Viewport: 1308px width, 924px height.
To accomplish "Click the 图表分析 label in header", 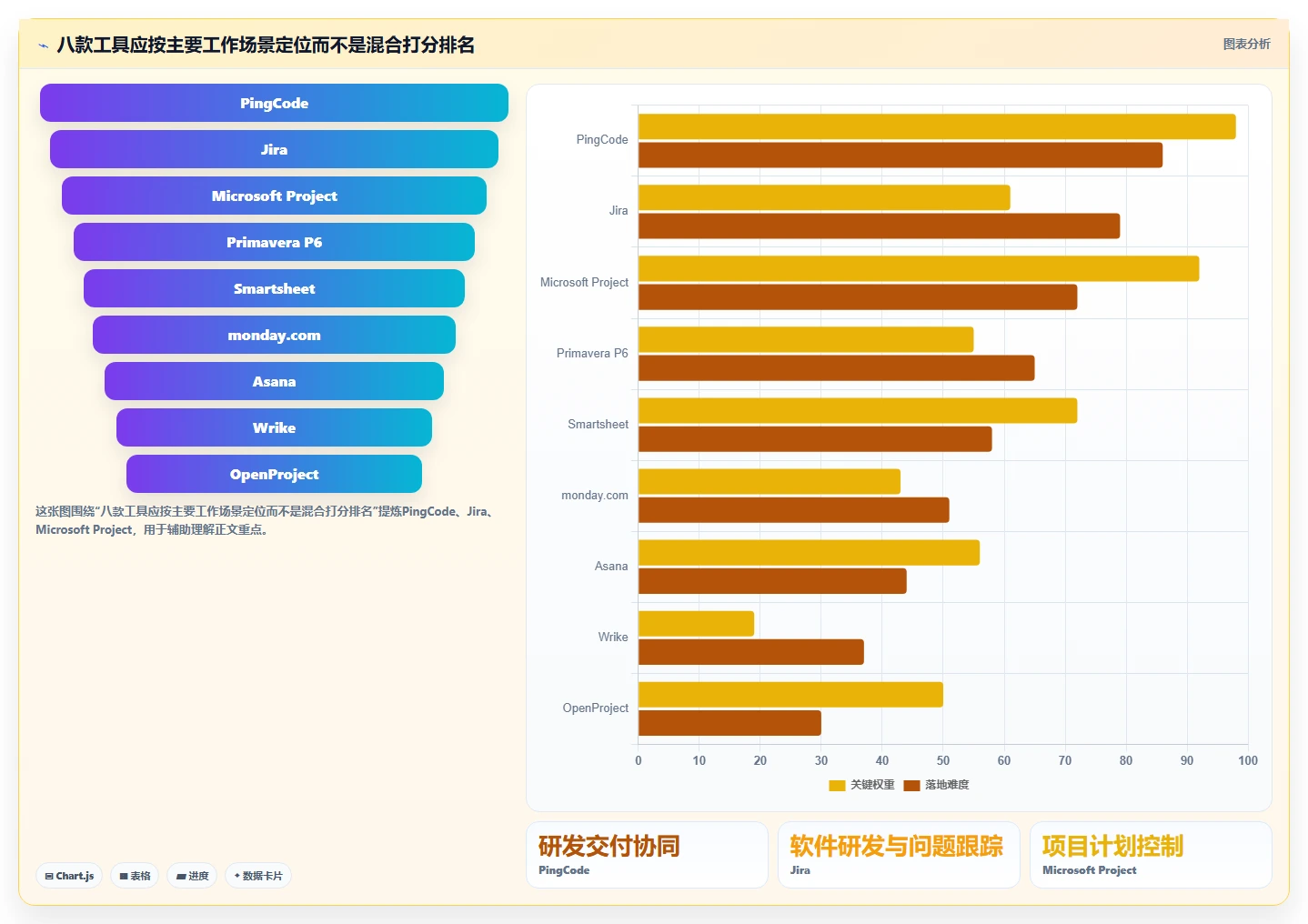I will tap(1246, 44).
